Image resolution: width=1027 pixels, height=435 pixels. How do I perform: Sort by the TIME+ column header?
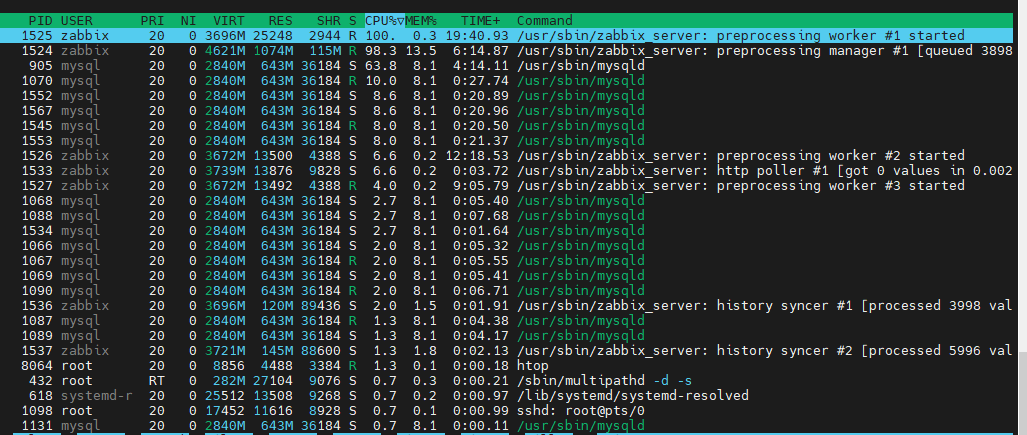pos(481,21)
